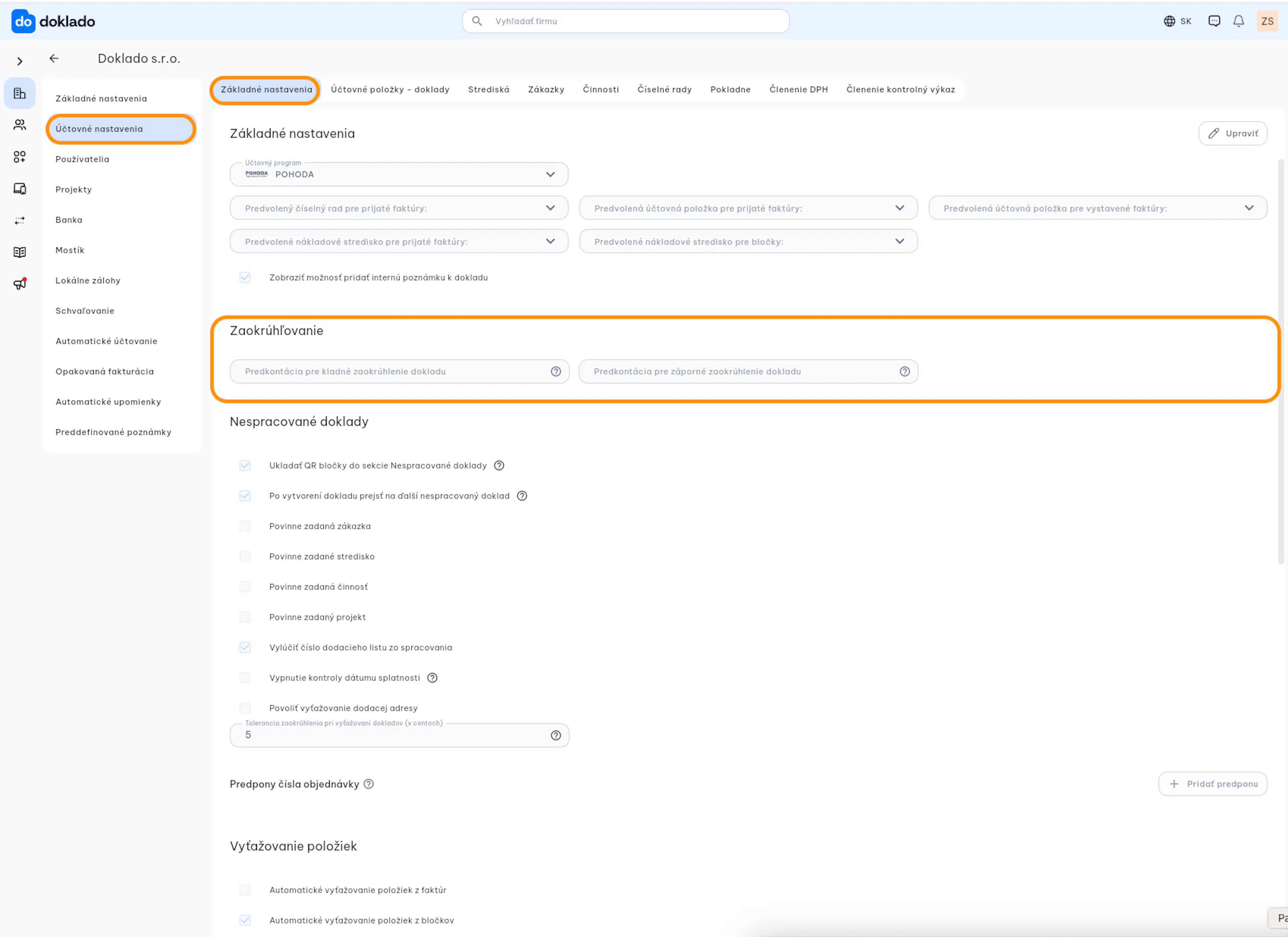Enable Povinne zadané stredisko checkbox
Image resolution: width=1288 pixels, height=937 pixels.
[245, 556]
